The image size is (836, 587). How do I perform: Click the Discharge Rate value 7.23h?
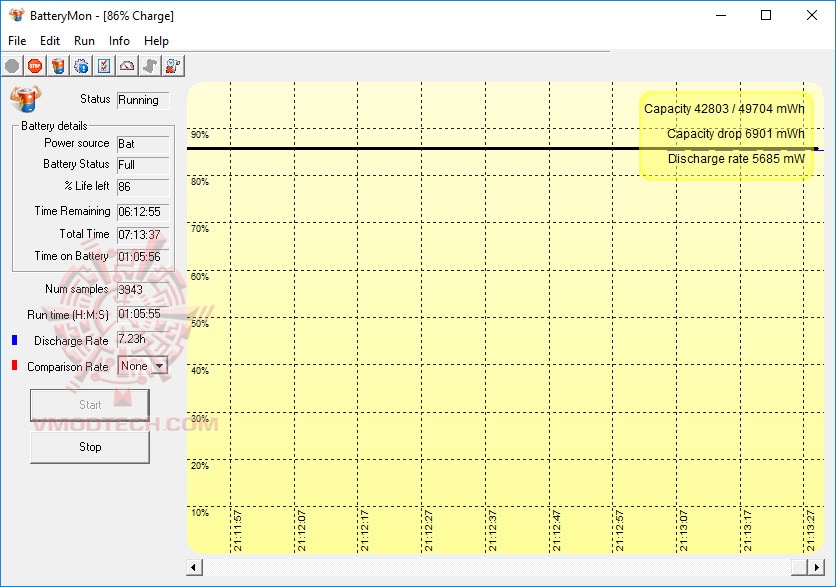(x=143, y=339)
